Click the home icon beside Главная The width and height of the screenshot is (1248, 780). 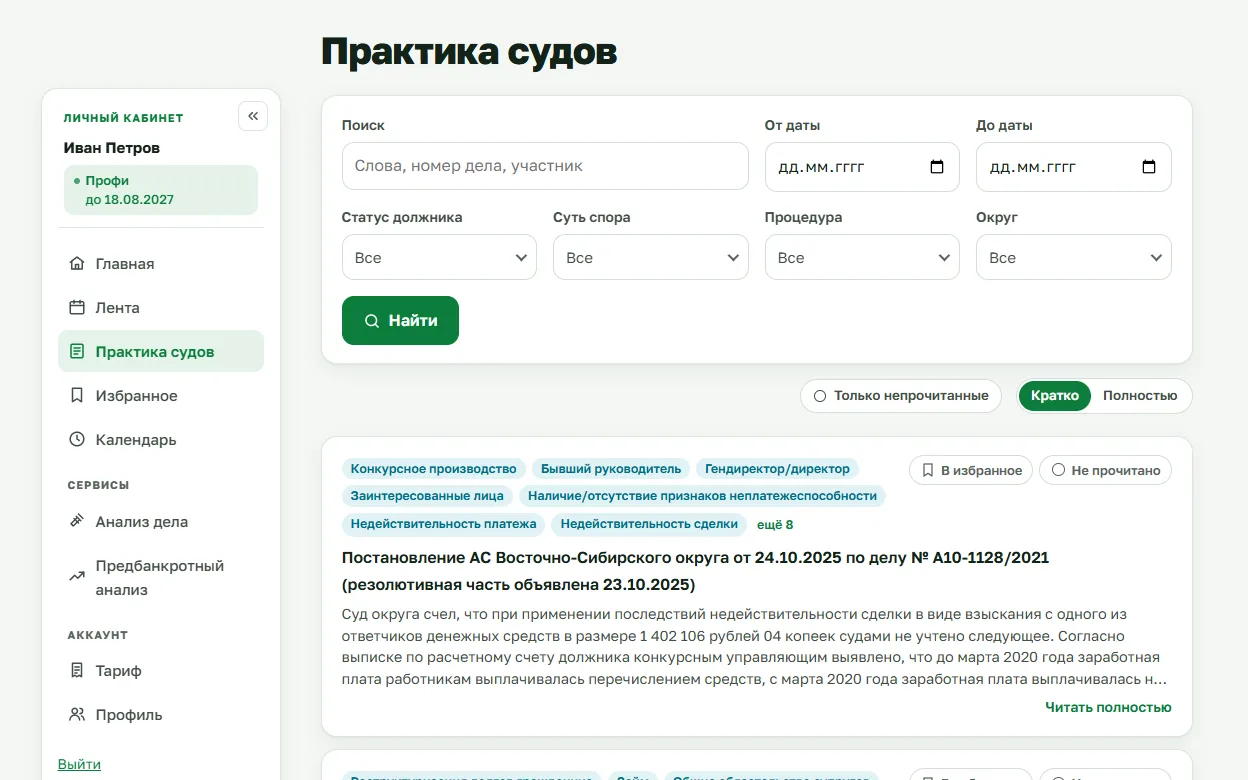[x=77, y=264]
